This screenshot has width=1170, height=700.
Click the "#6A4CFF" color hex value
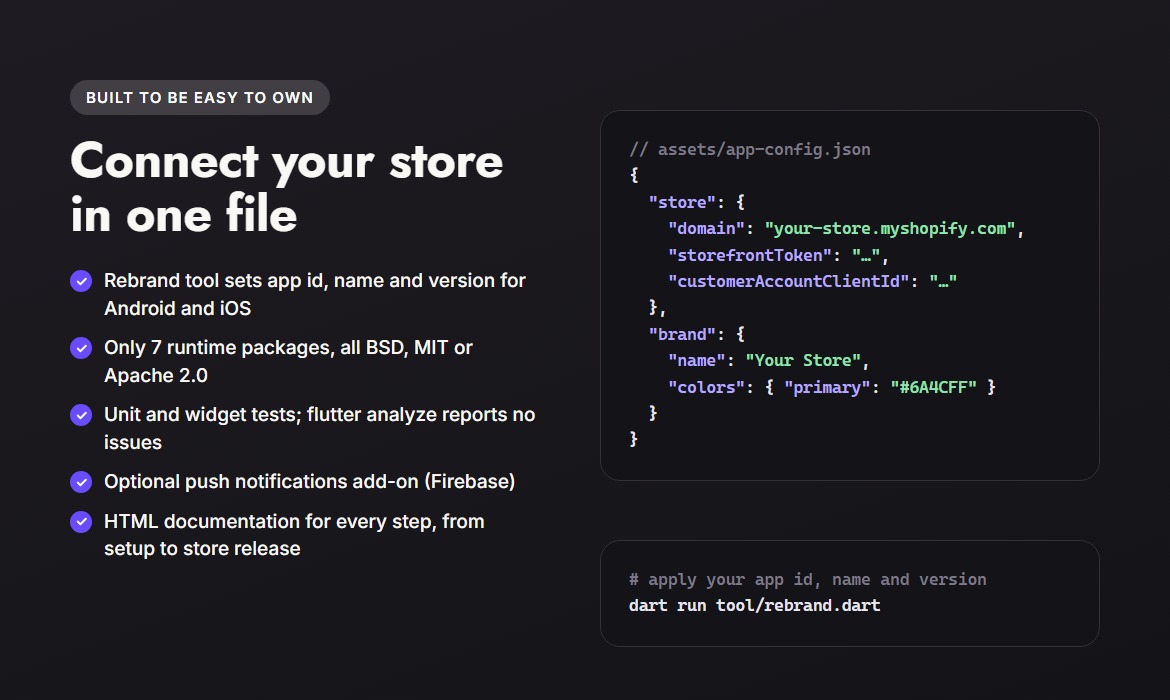click(x=933, y=387)
